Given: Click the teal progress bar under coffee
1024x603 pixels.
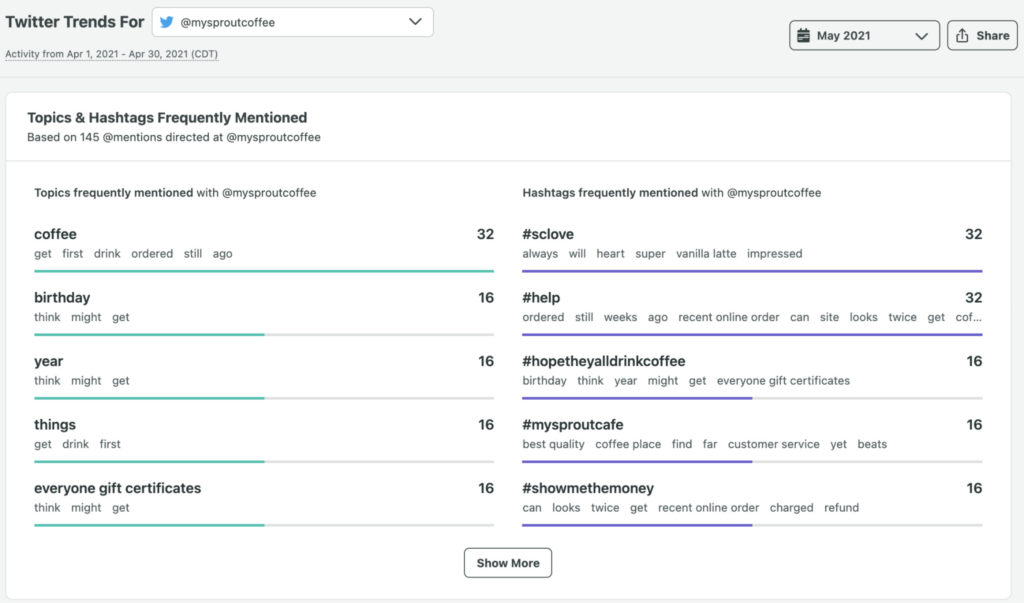Looking at the screenshot, I should click(263, 270).
